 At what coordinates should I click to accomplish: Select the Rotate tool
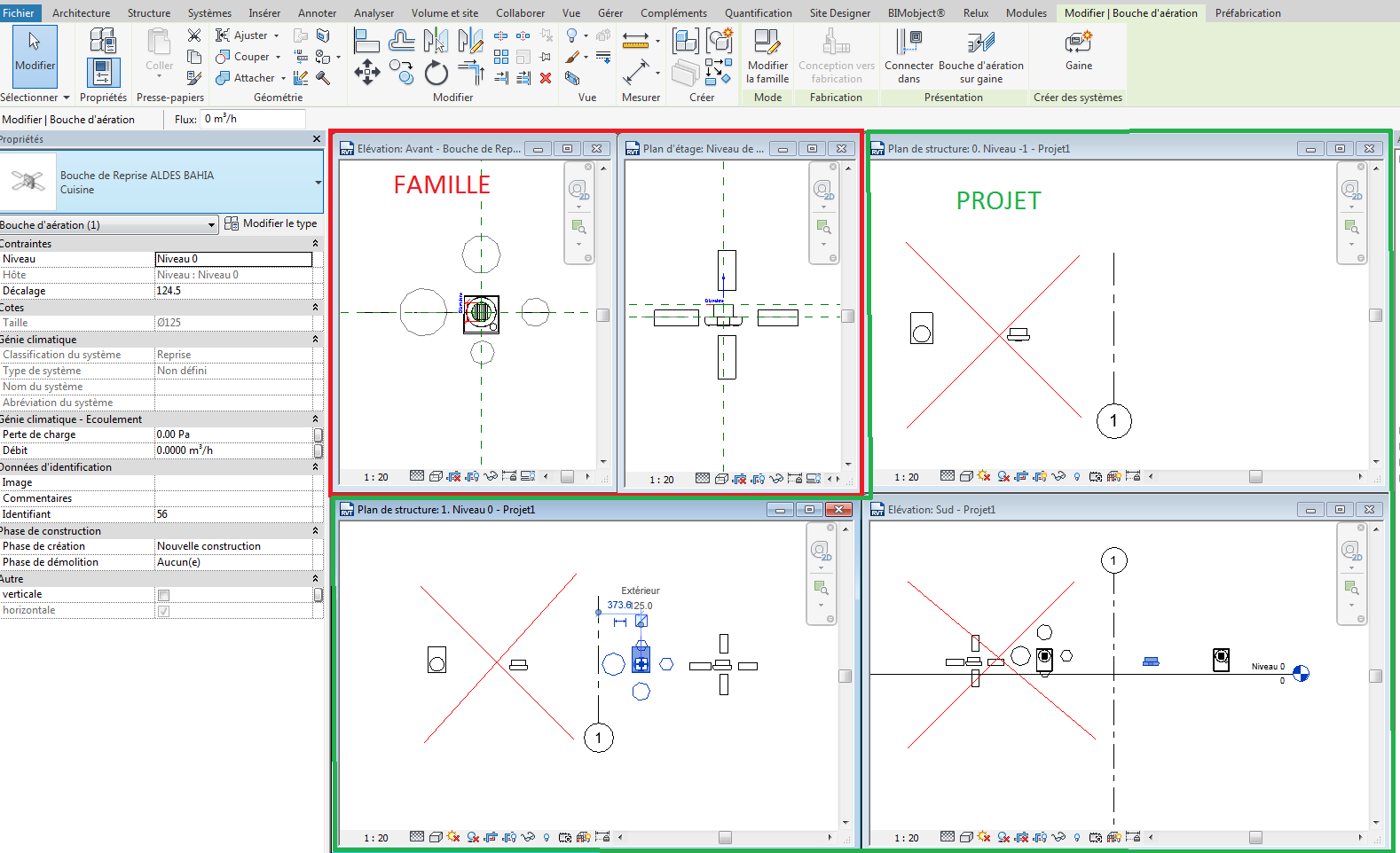click(x=436, y=73)
